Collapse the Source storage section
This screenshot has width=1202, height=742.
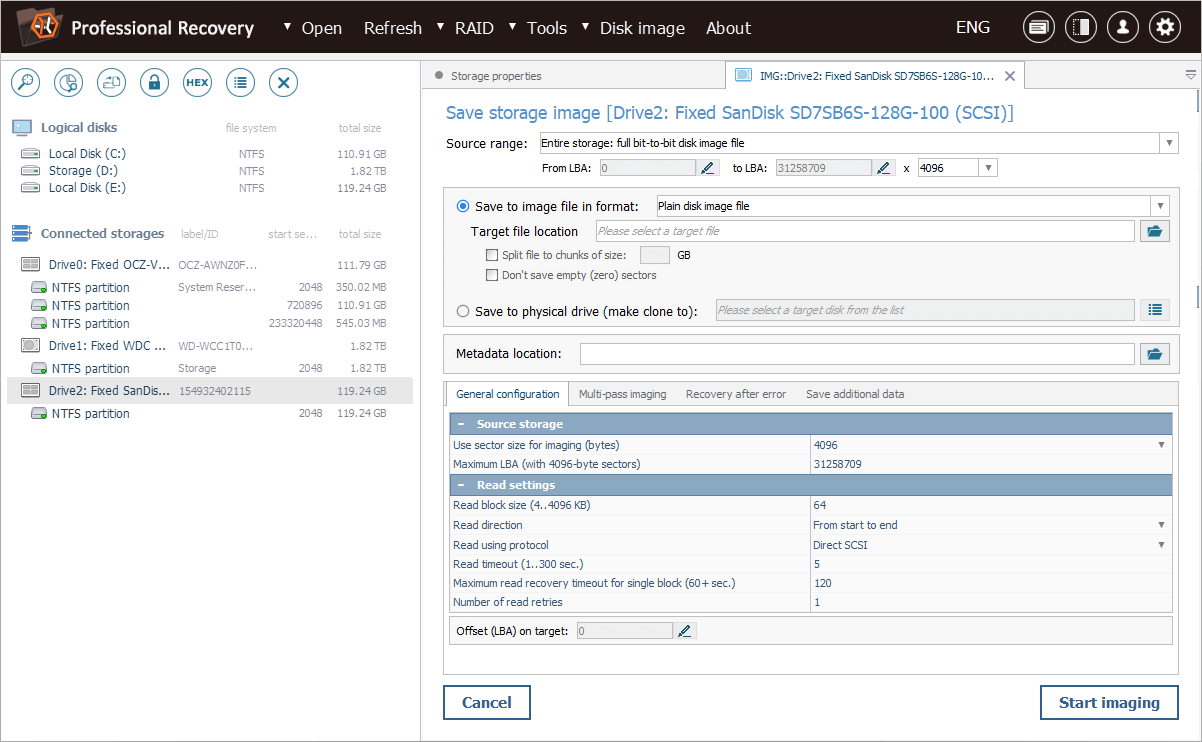(462, 424)
